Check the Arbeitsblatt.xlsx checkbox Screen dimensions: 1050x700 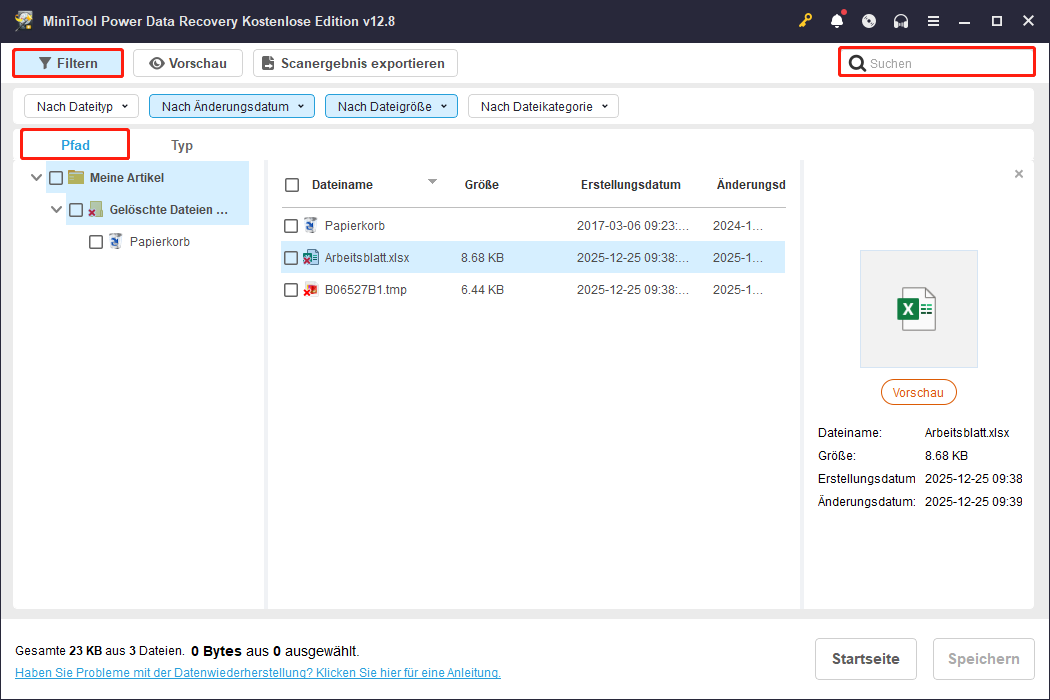291,257
